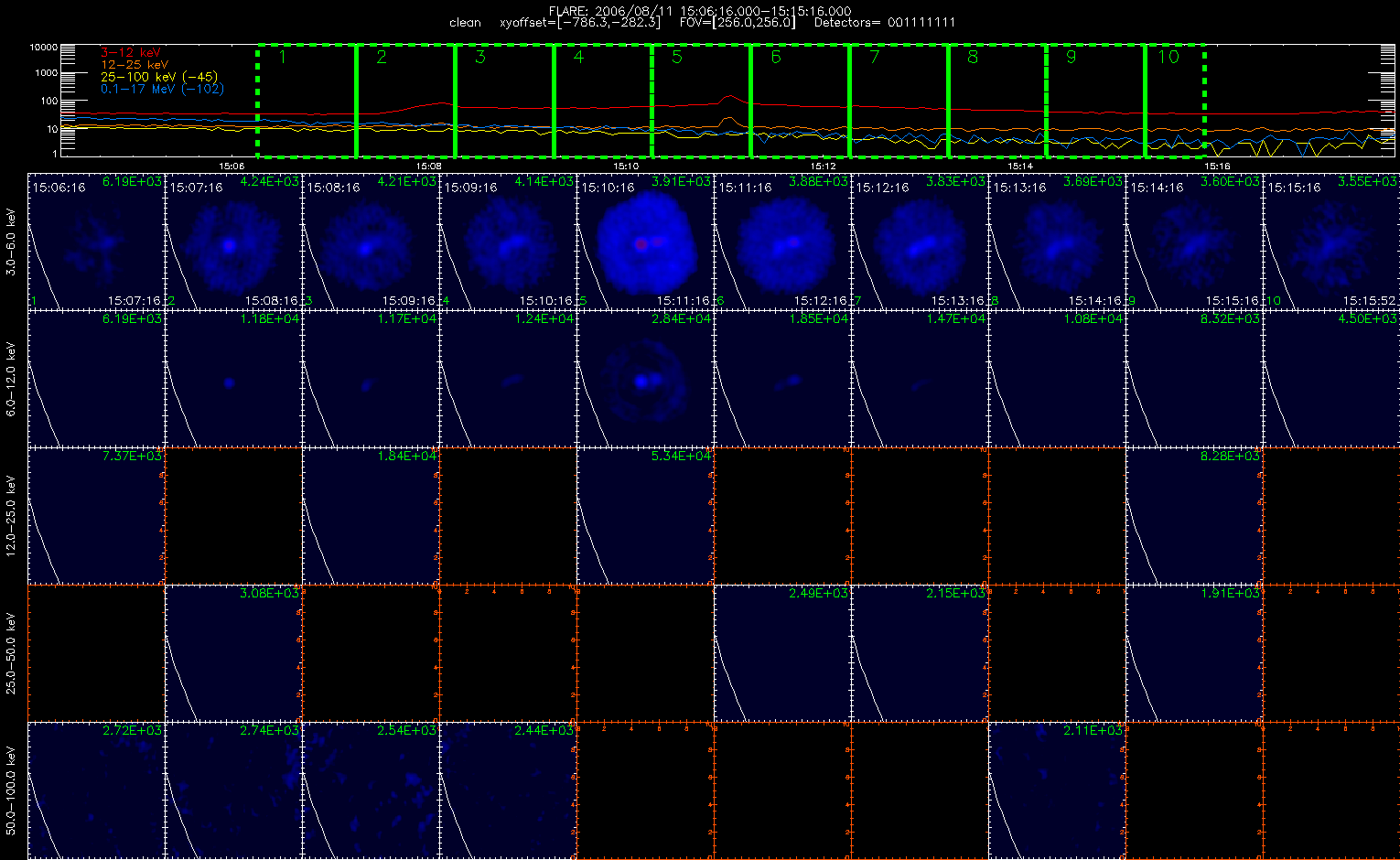
Task: Select interval 3 marker in the light curve
Action: click(480, 58)
